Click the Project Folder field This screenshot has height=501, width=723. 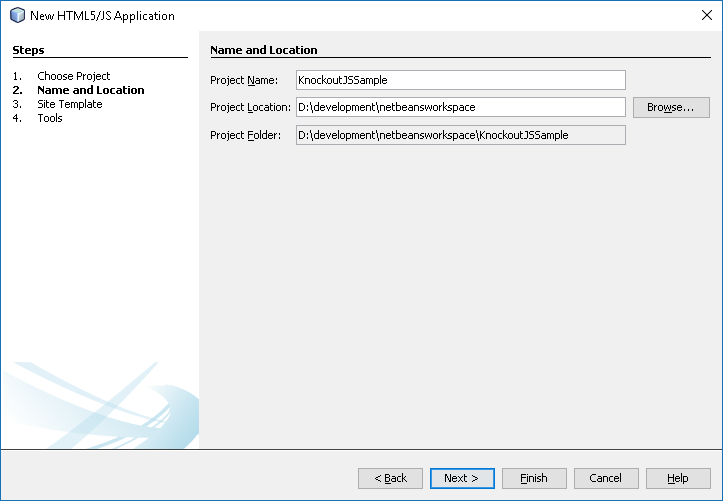pyautogui.click(x=461, y=135)
